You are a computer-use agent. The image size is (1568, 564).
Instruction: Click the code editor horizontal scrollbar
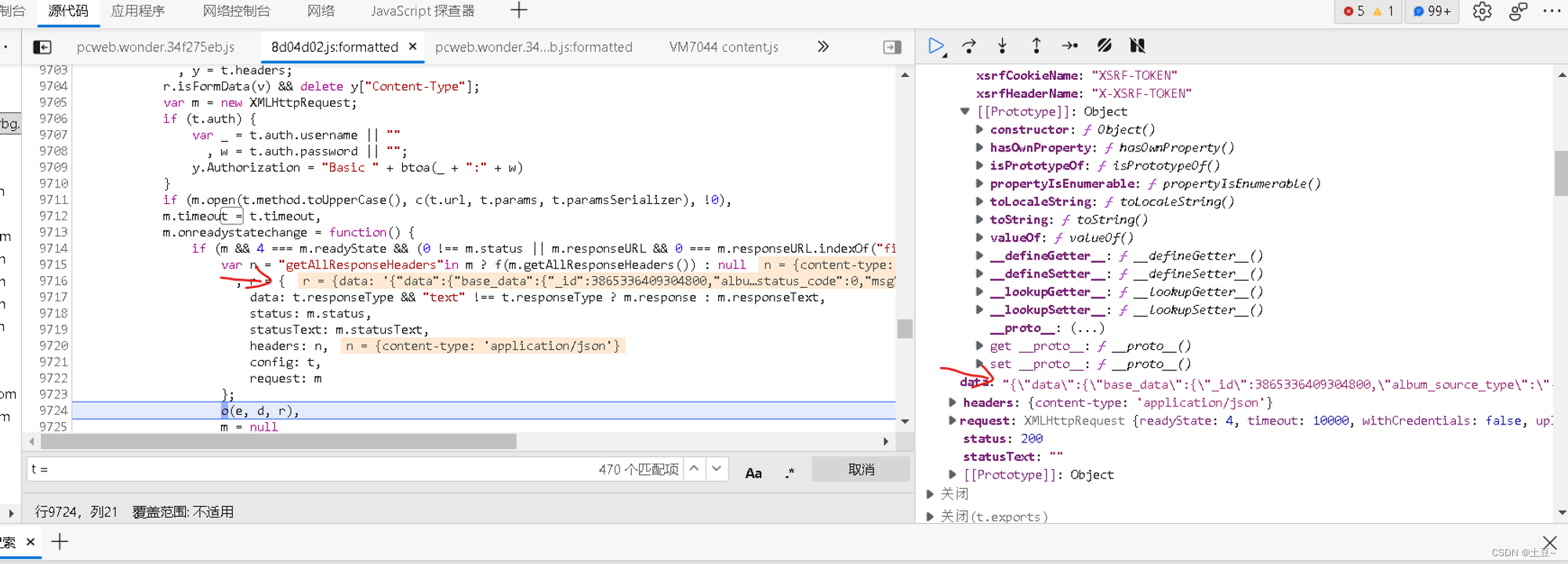click(x=278, y=442)
